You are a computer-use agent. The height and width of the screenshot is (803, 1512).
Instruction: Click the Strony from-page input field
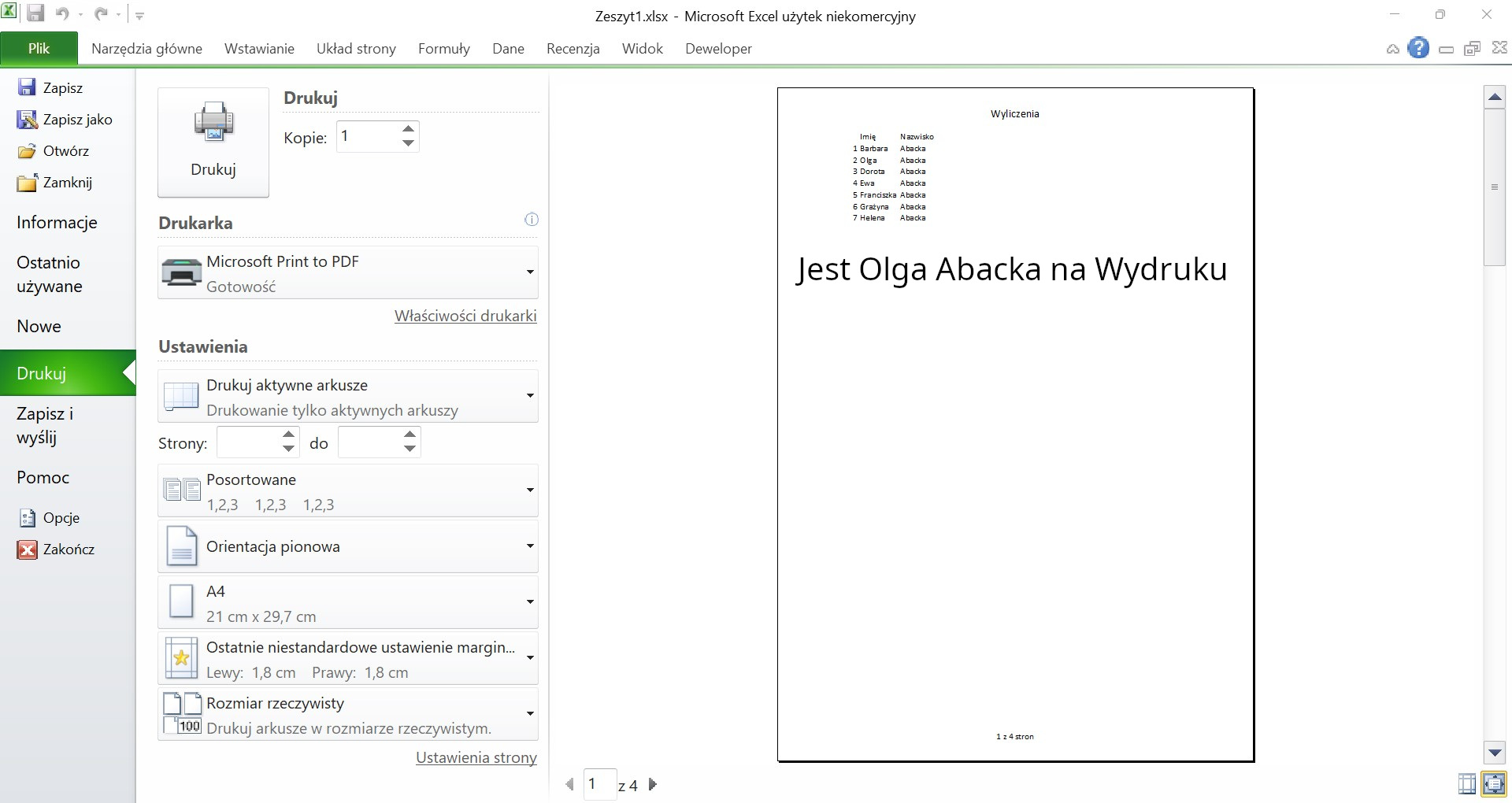click(x=248, y=442)
